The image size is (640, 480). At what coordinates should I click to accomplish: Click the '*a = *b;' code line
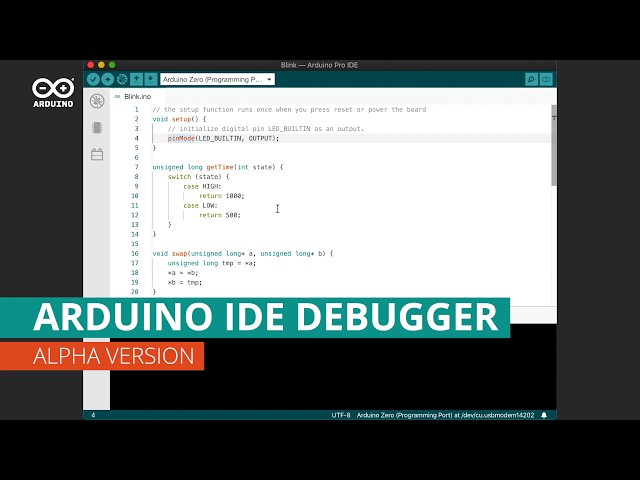(x=182, y=273)
